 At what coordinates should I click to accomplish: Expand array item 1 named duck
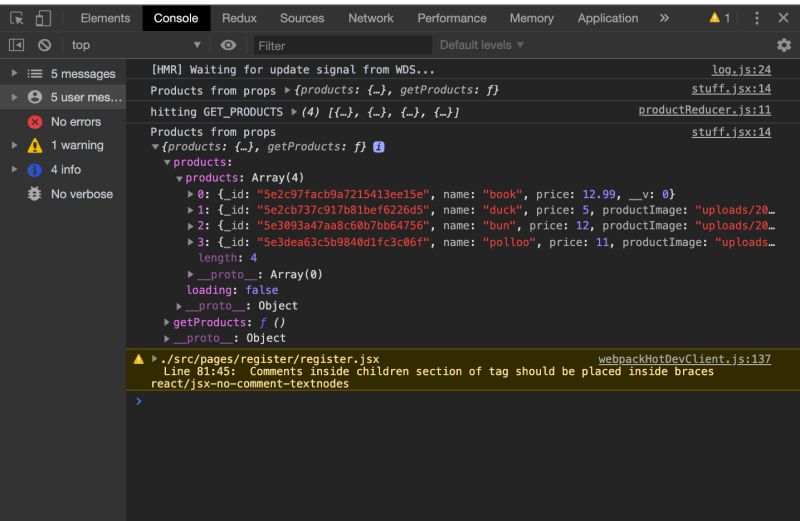point(190,210)
